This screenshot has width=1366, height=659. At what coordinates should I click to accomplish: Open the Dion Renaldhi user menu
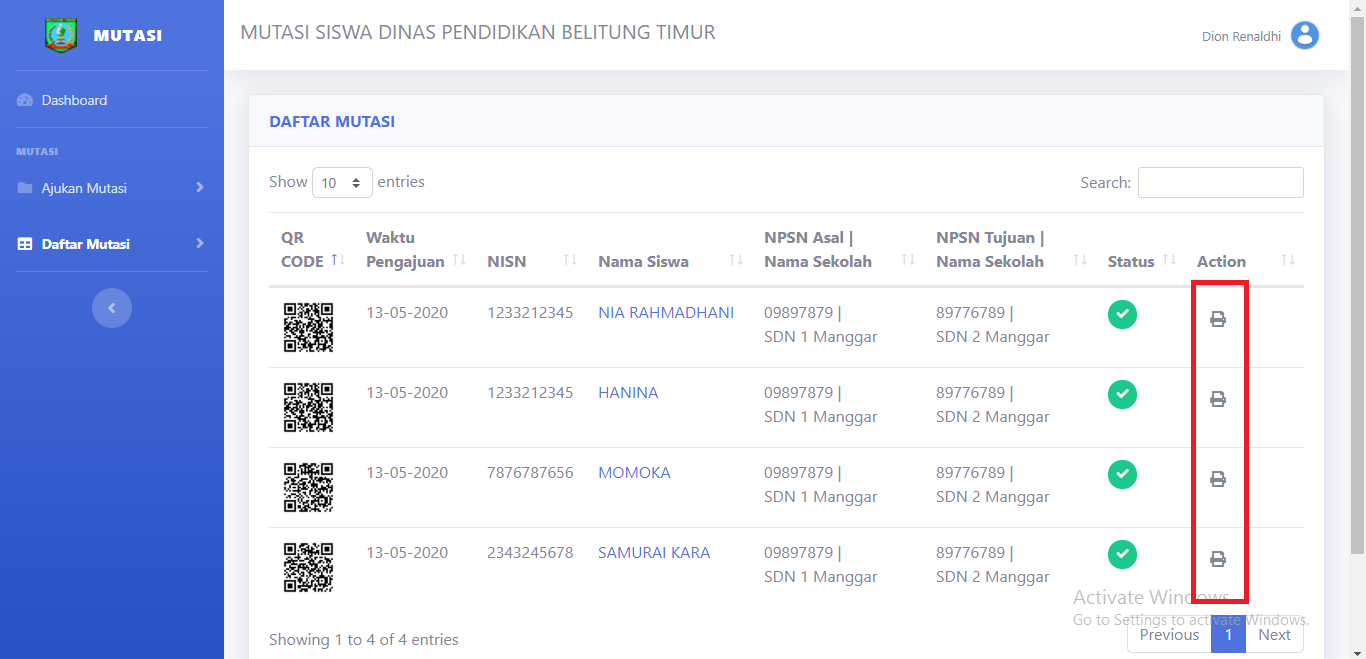point(1260,36)
